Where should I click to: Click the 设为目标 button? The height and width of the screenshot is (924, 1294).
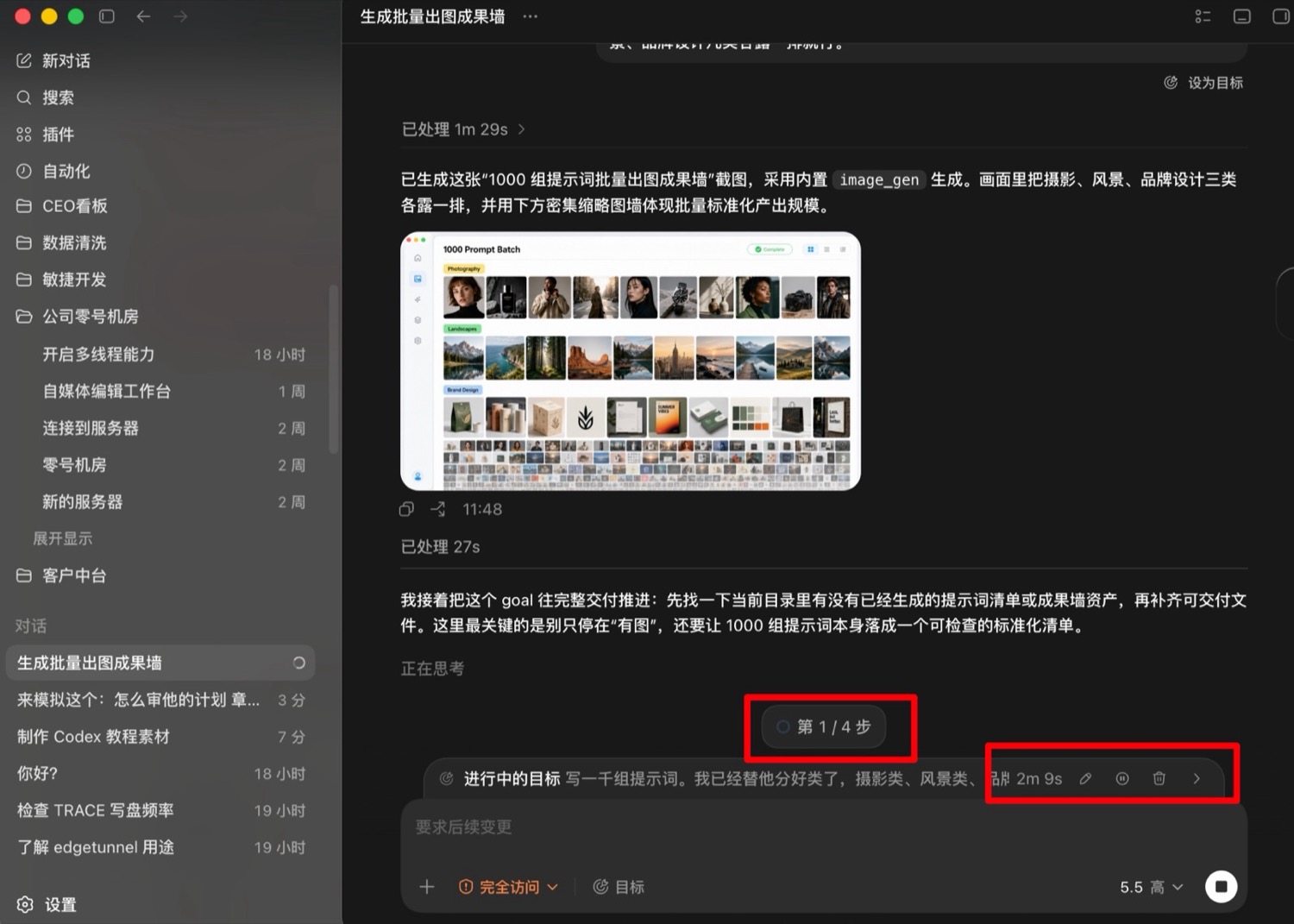[x=1203, y=83]
